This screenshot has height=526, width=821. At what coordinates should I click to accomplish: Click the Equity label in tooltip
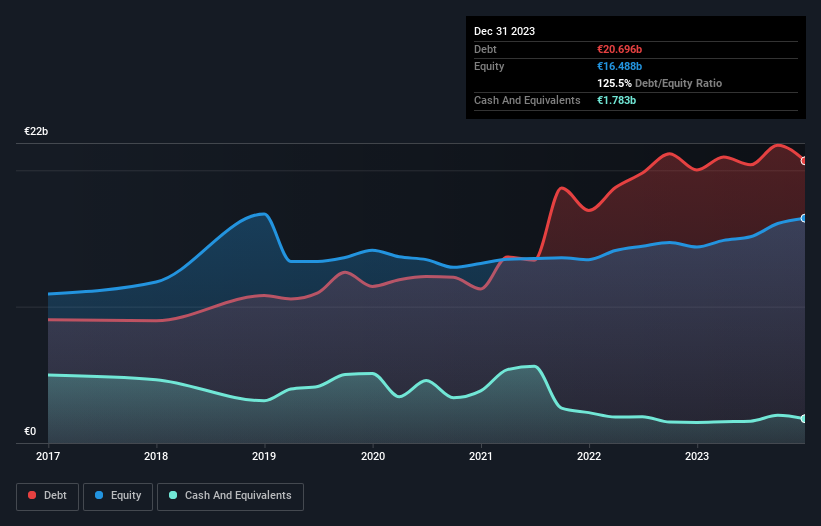pyautogui.click(x=489, y=66)
